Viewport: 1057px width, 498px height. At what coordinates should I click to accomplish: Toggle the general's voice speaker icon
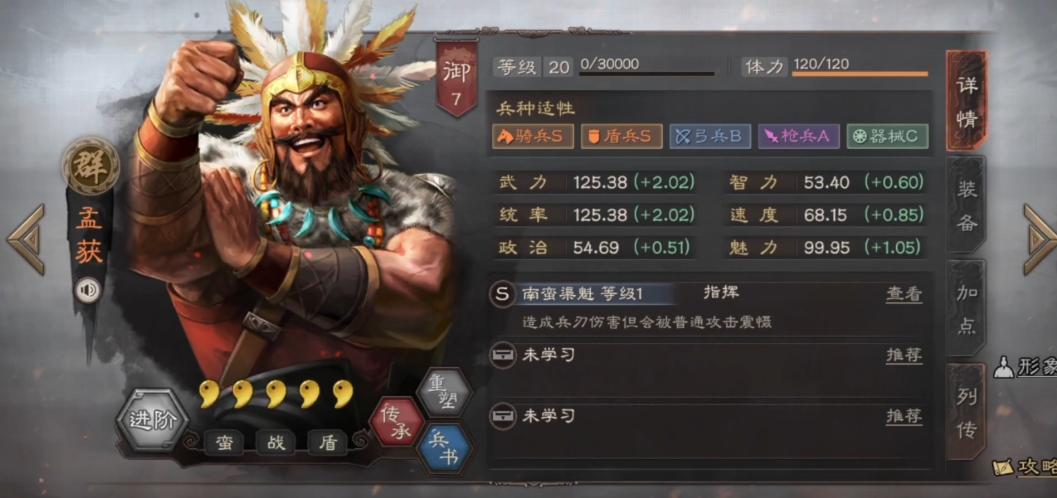tap(88, 290)
